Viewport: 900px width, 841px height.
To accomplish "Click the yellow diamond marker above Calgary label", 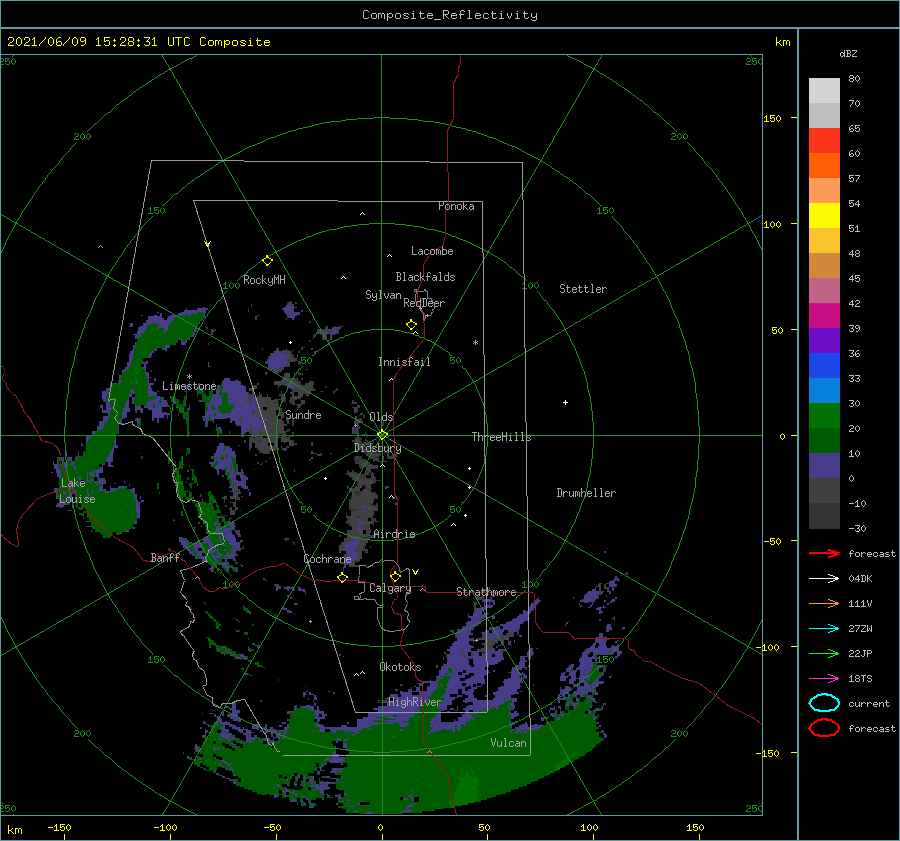I will pyautogui.click(x=395, y=576).
